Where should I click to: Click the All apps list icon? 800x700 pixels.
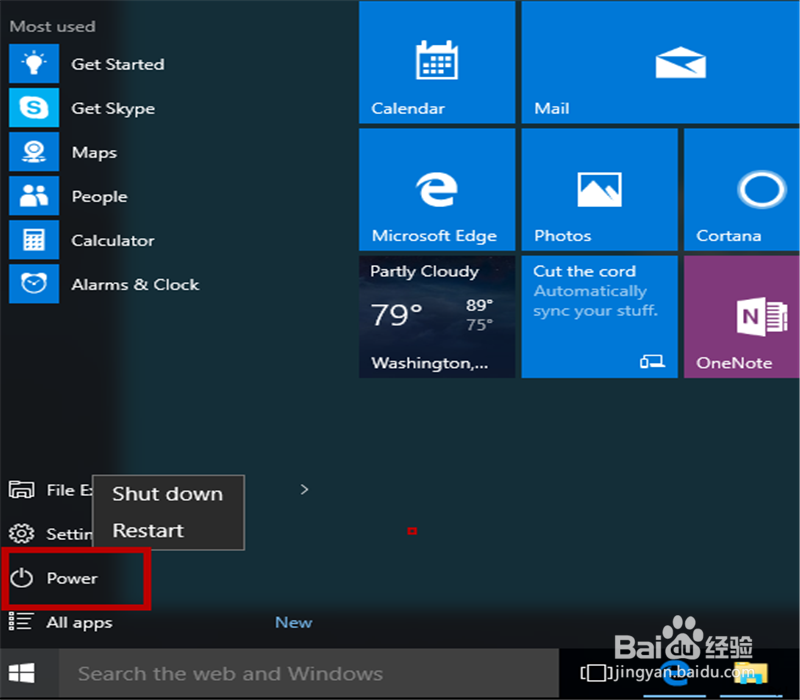point(21,622)
